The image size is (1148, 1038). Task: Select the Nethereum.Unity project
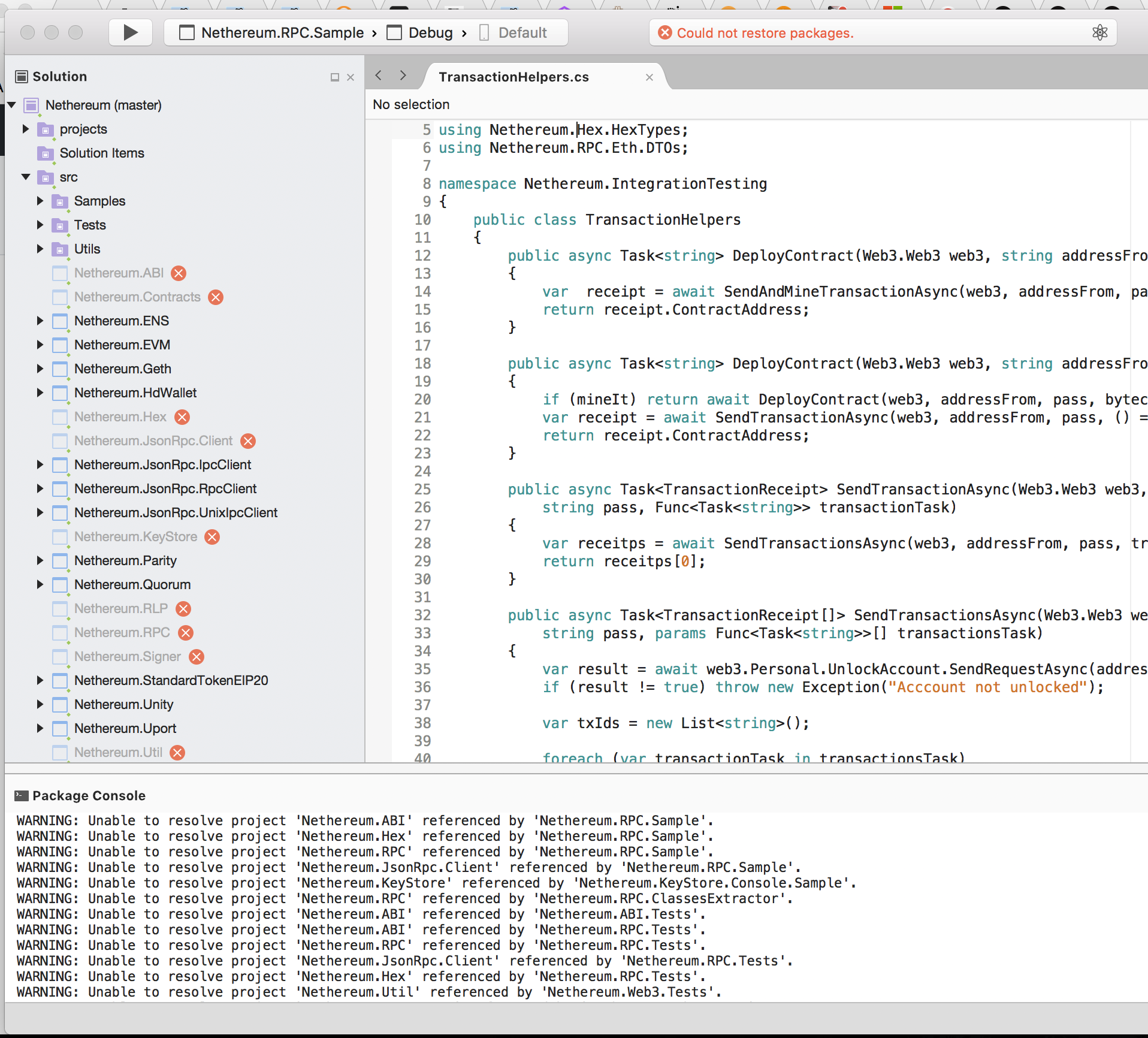pyautogui.click(x=124, y=705)
